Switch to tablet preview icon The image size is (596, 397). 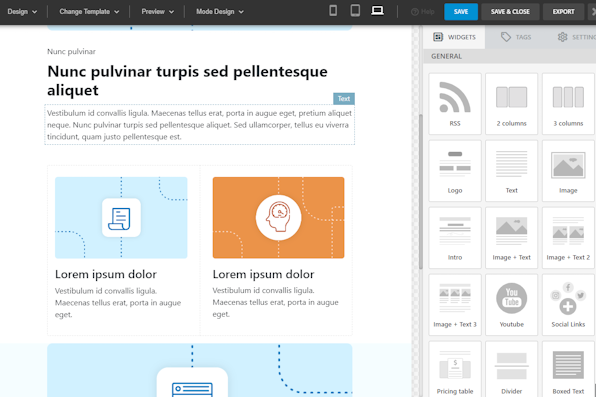(x=355, y=11)
